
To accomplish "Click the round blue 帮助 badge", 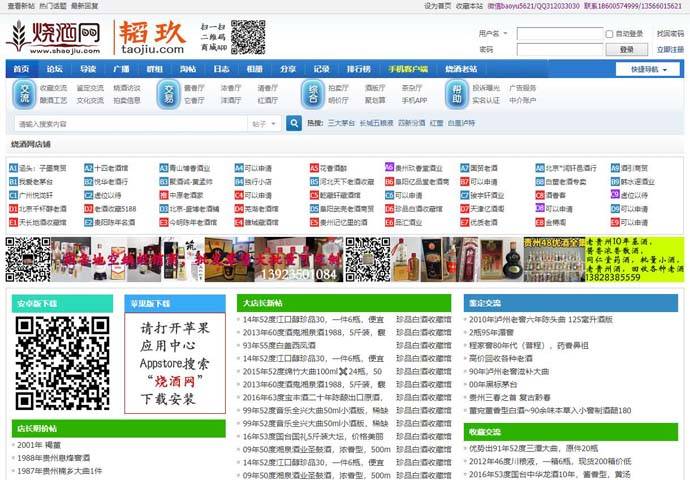I will (x=456, y=94).
